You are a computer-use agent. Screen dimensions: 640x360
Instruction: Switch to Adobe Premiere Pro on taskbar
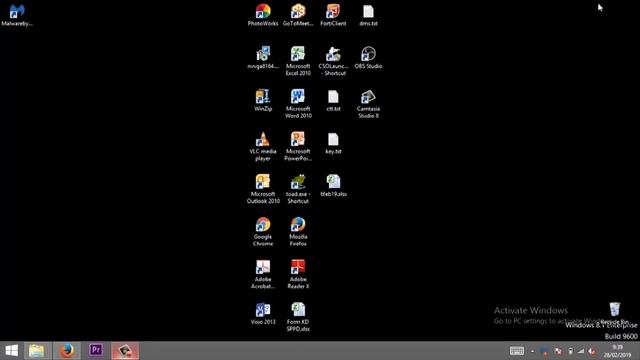pyautogui.click(x=96, y=350)
